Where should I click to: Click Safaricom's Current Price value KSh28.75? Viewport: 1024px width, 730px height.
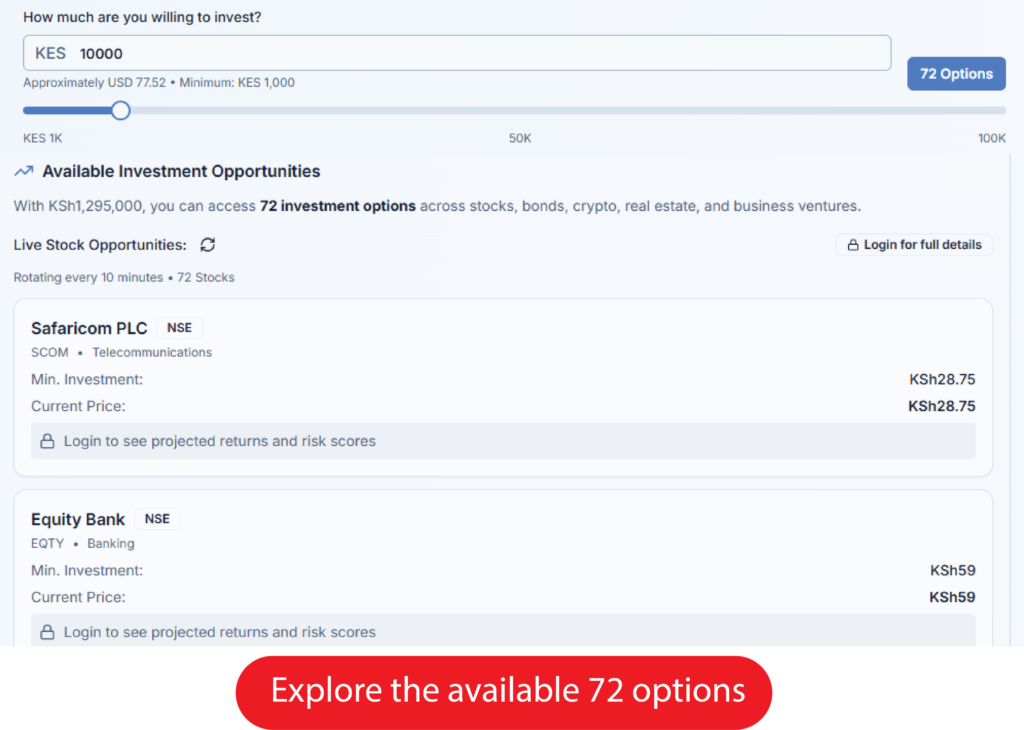pyautogui.click(x=941, y=406)
